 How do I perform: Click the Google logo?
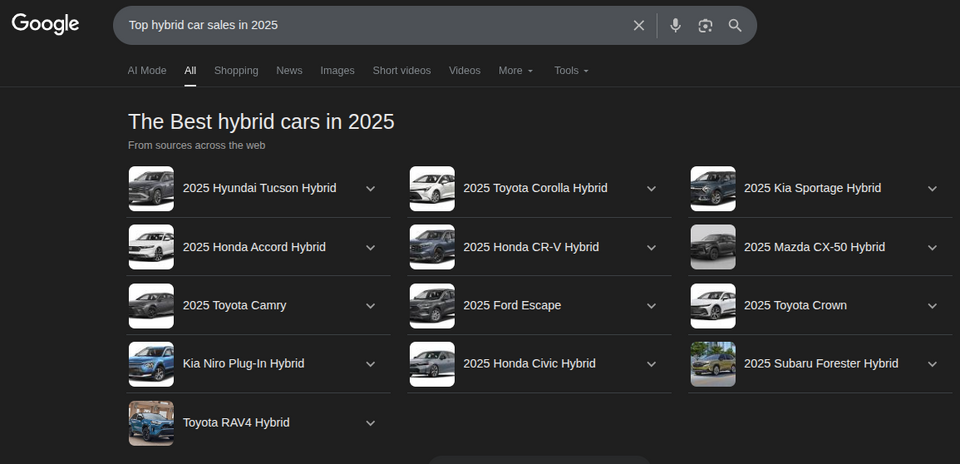click(45, 24)
